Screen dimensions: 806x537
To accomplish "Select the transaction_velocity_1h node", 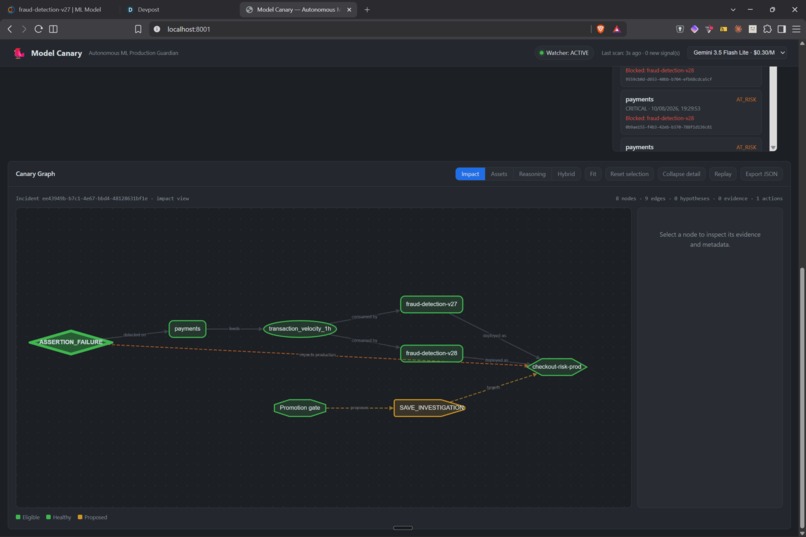I will 300,329.
